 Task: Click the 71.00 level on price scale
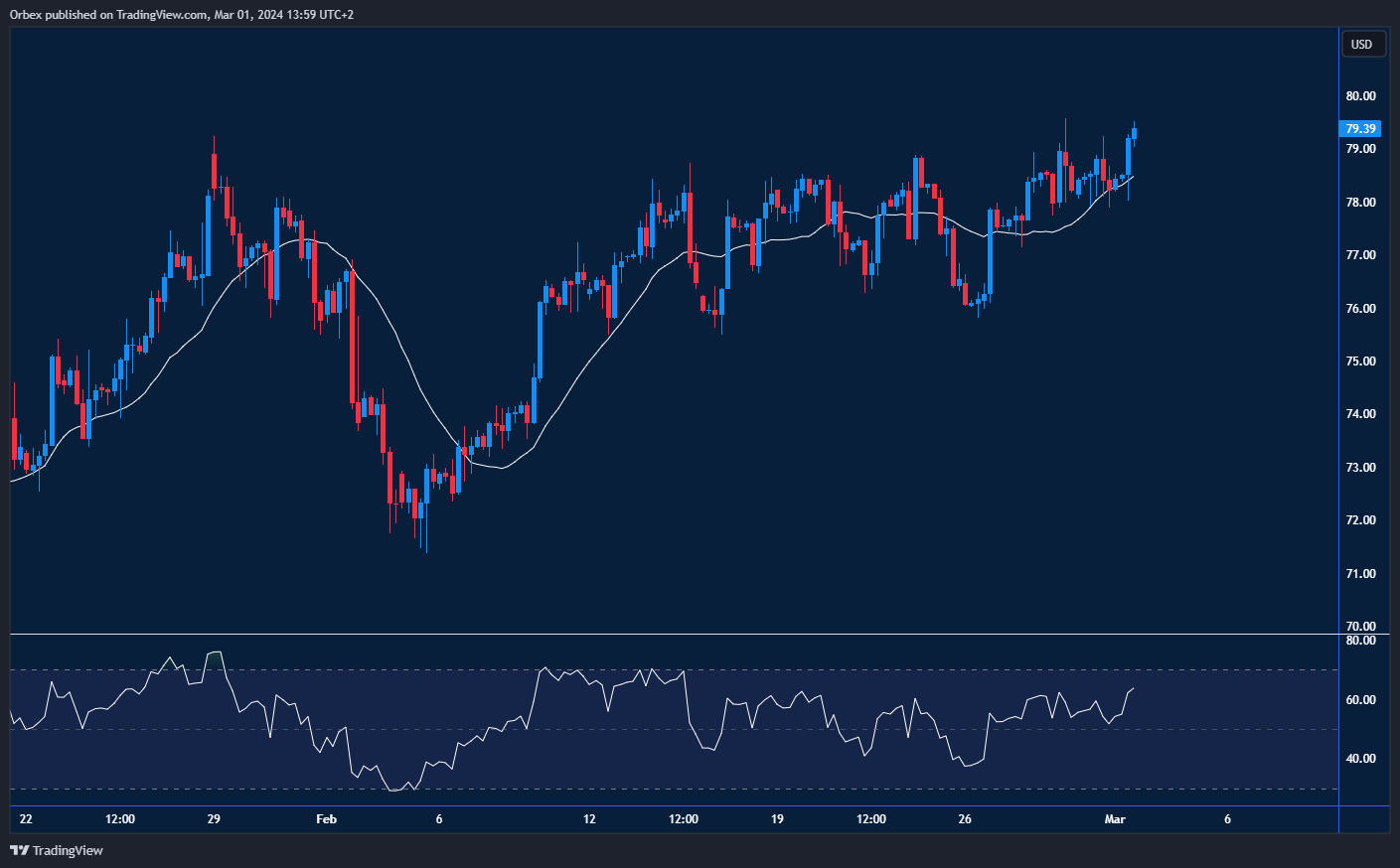tap(1360, 574)
